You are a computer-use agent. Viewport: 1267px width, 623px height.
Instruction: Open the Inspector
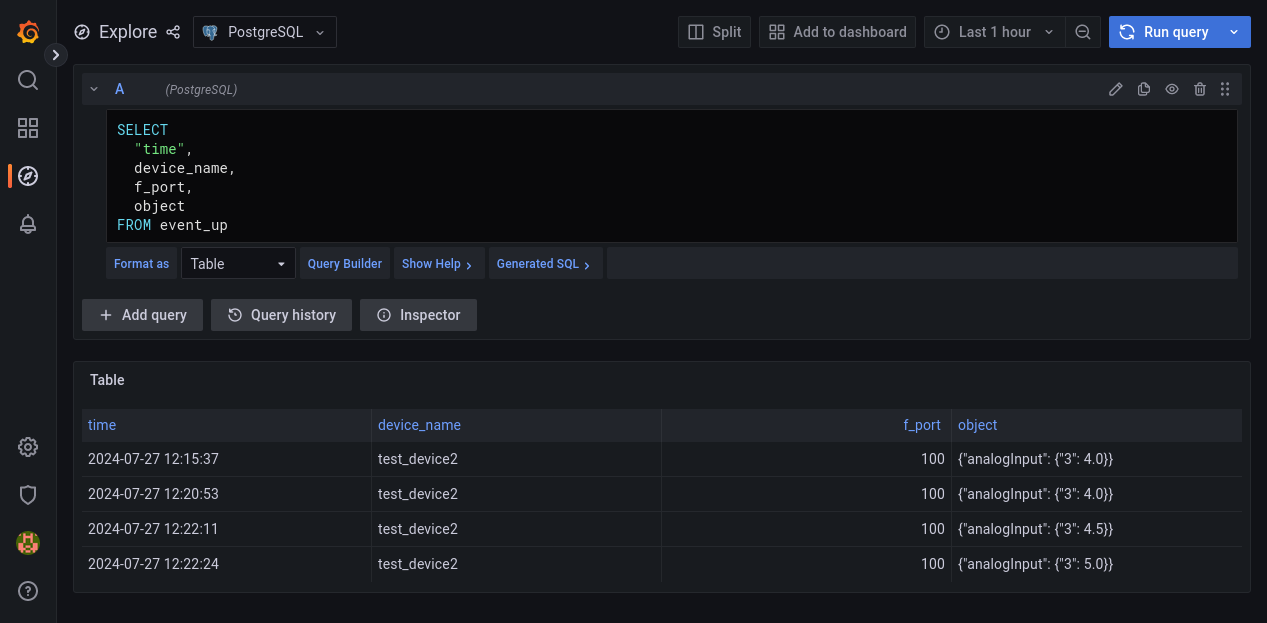click(x=418, y=315)
